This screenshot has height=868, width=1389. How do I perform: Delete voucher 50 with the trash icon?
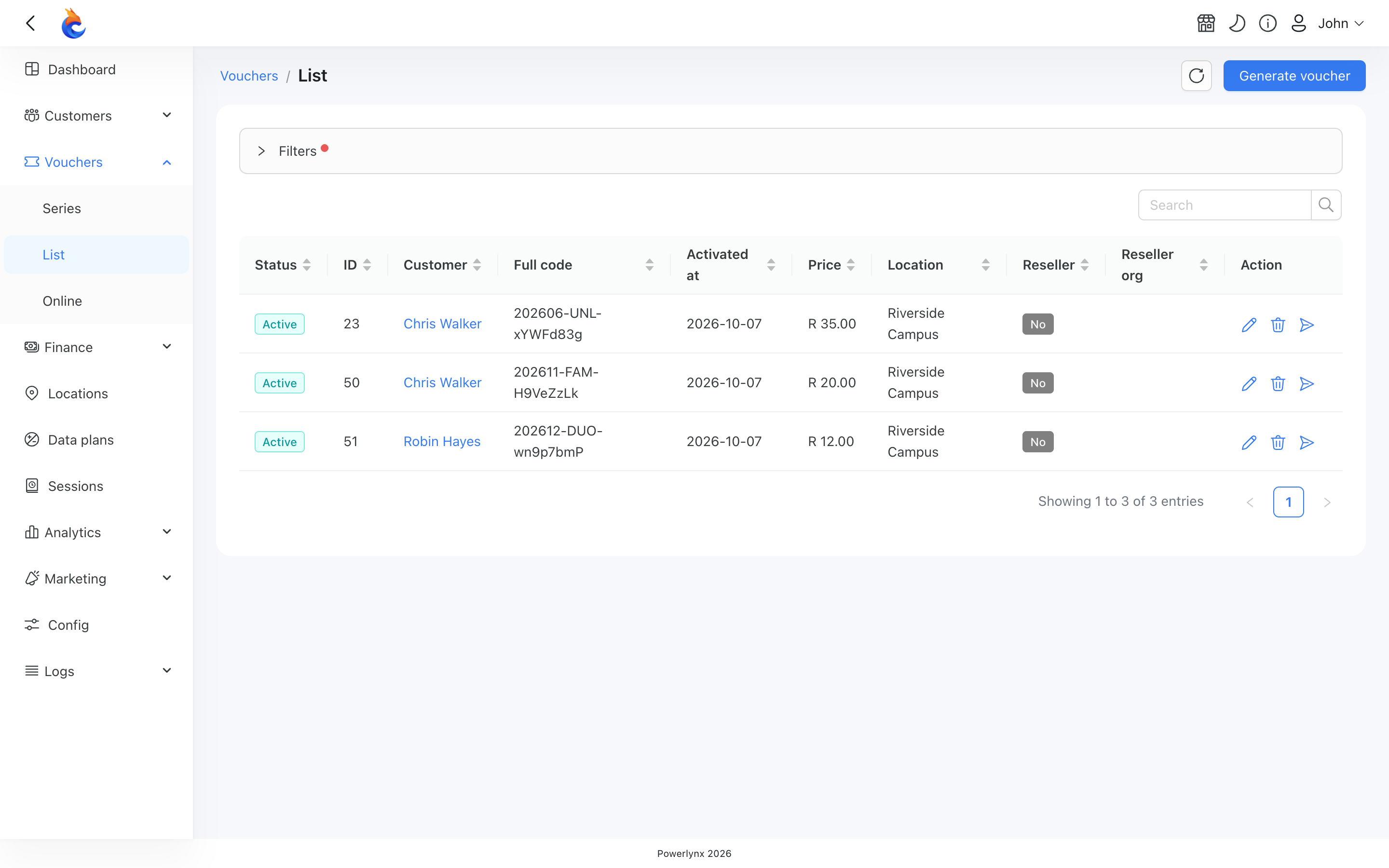pos(1278,383)
